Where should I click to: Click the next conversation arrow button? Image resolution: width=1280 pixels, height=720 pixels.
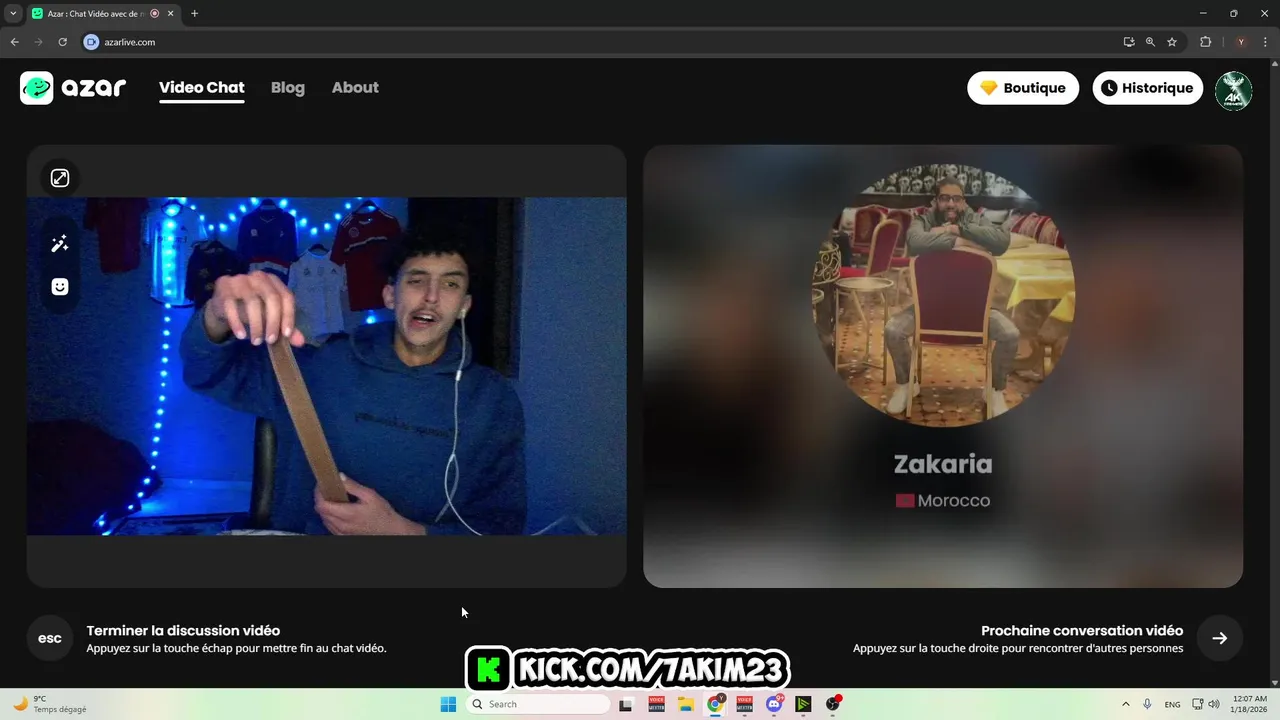[1220, 638]
